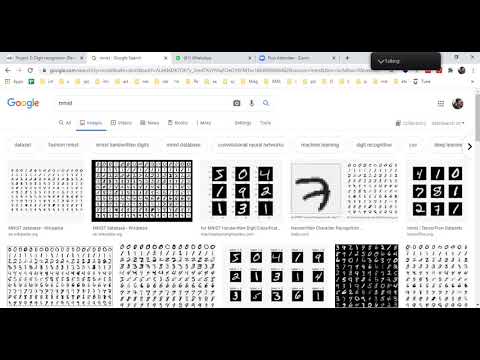The width and height of the screenshot is (480, 360).
Task: Filter by the 'fashion mnist' chip
Action: pyautogui.click(x=63, y=145)
